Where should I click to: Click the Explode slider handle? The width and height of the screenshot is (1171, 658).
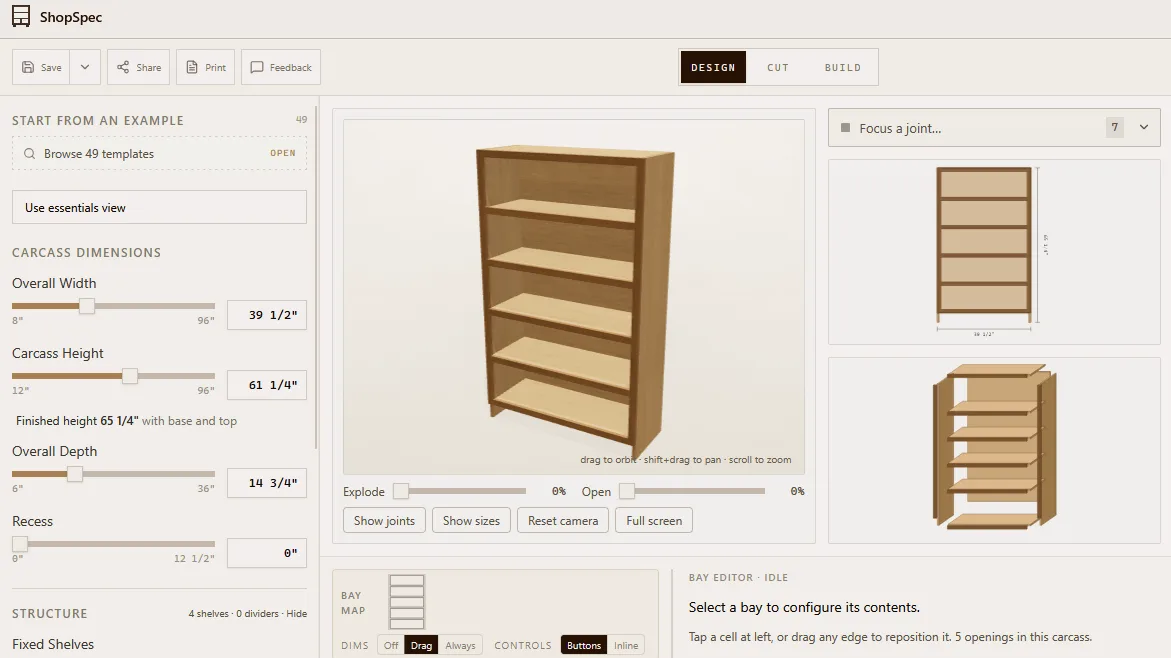click(401, 491)
